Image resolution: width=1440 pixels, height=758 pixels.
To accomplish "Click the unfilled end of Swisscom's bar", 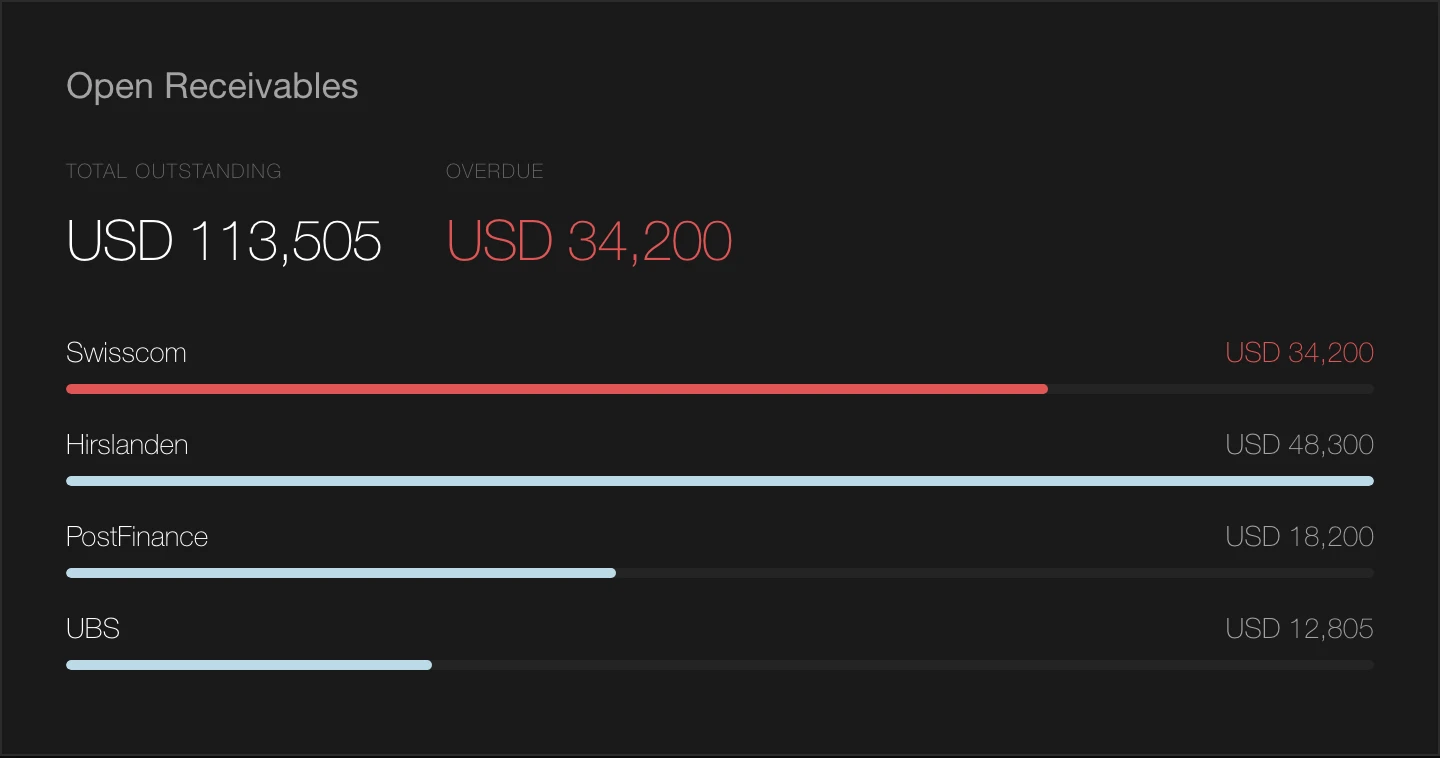I will click(x=1210, y=389).
